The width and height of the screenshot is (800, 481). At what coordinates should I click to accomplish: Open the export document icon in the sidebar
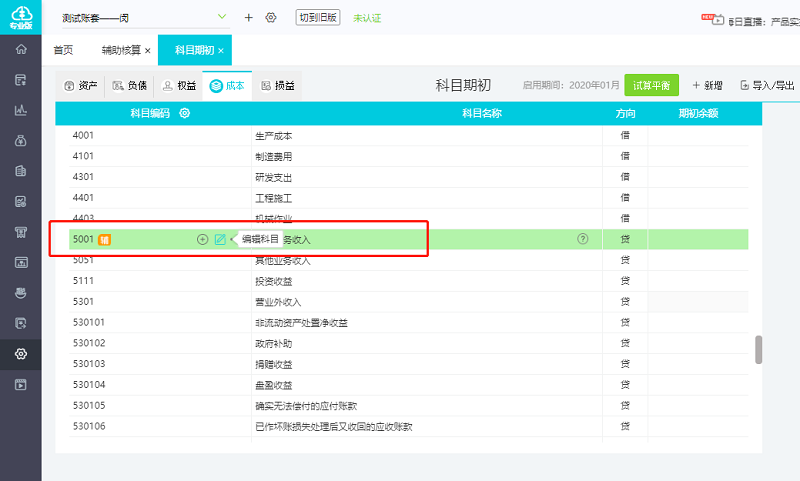(x=21, y=323)
